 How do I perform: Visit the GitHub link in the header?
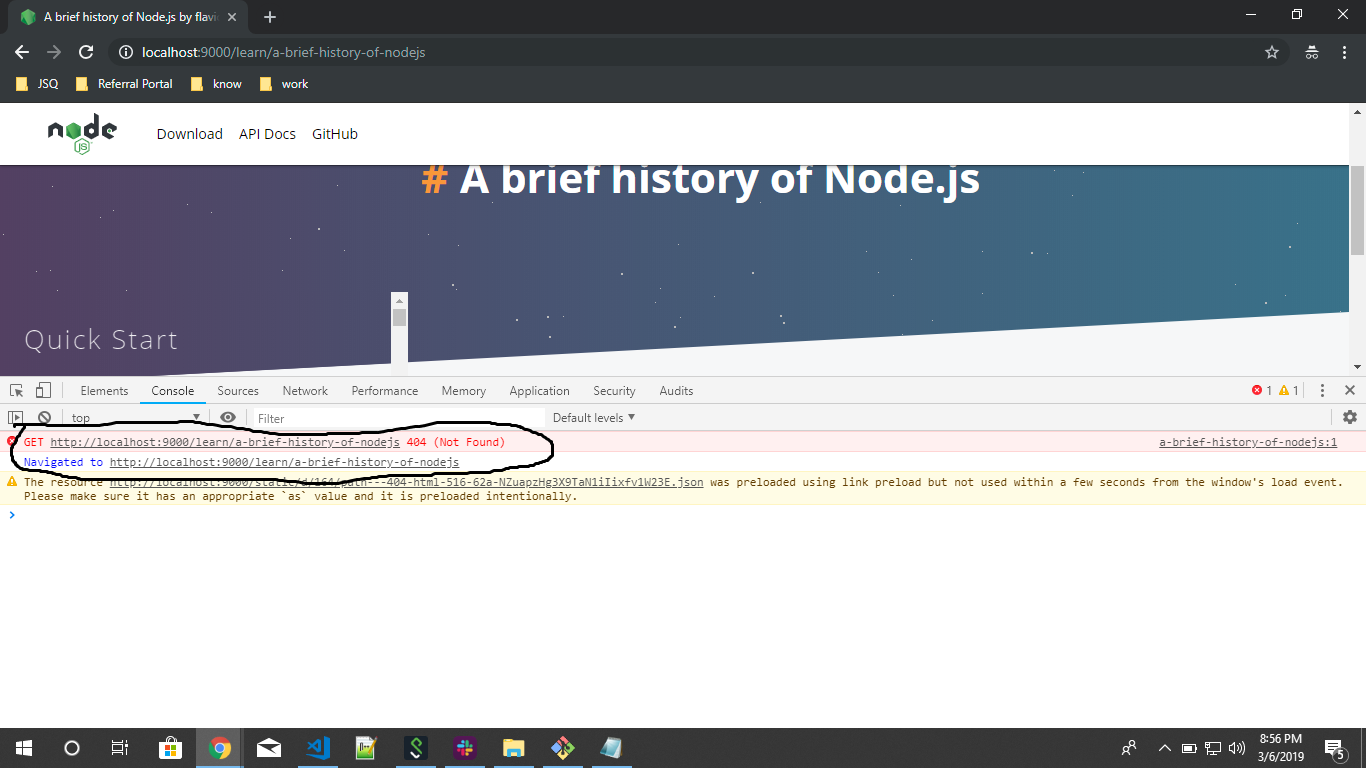point(335,134)
